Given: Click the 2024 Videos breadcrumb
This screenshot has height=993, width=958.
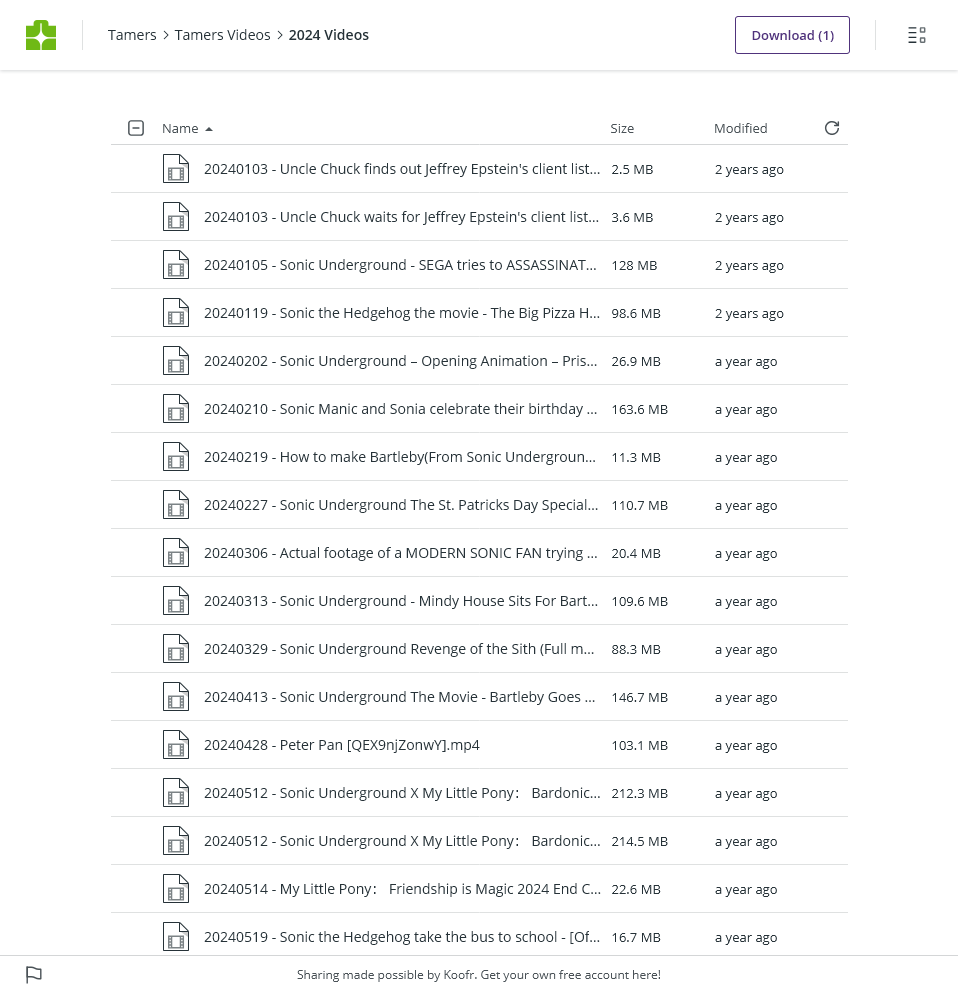Looking at the screenshot, I should pyautogui.click(x=329, y=35).
